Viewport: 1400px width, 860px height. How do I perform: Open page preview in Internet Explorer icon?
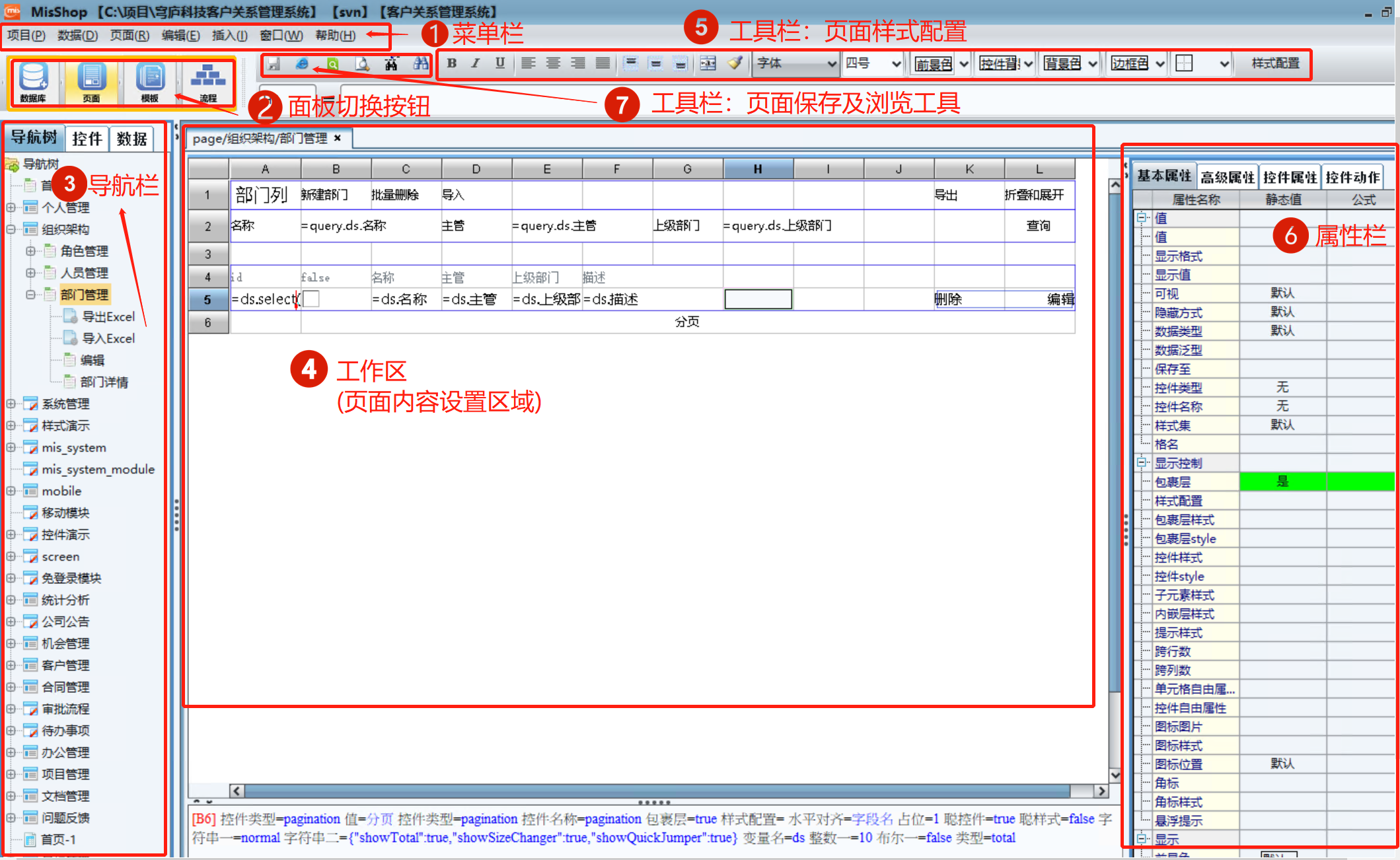click(302, 64)
